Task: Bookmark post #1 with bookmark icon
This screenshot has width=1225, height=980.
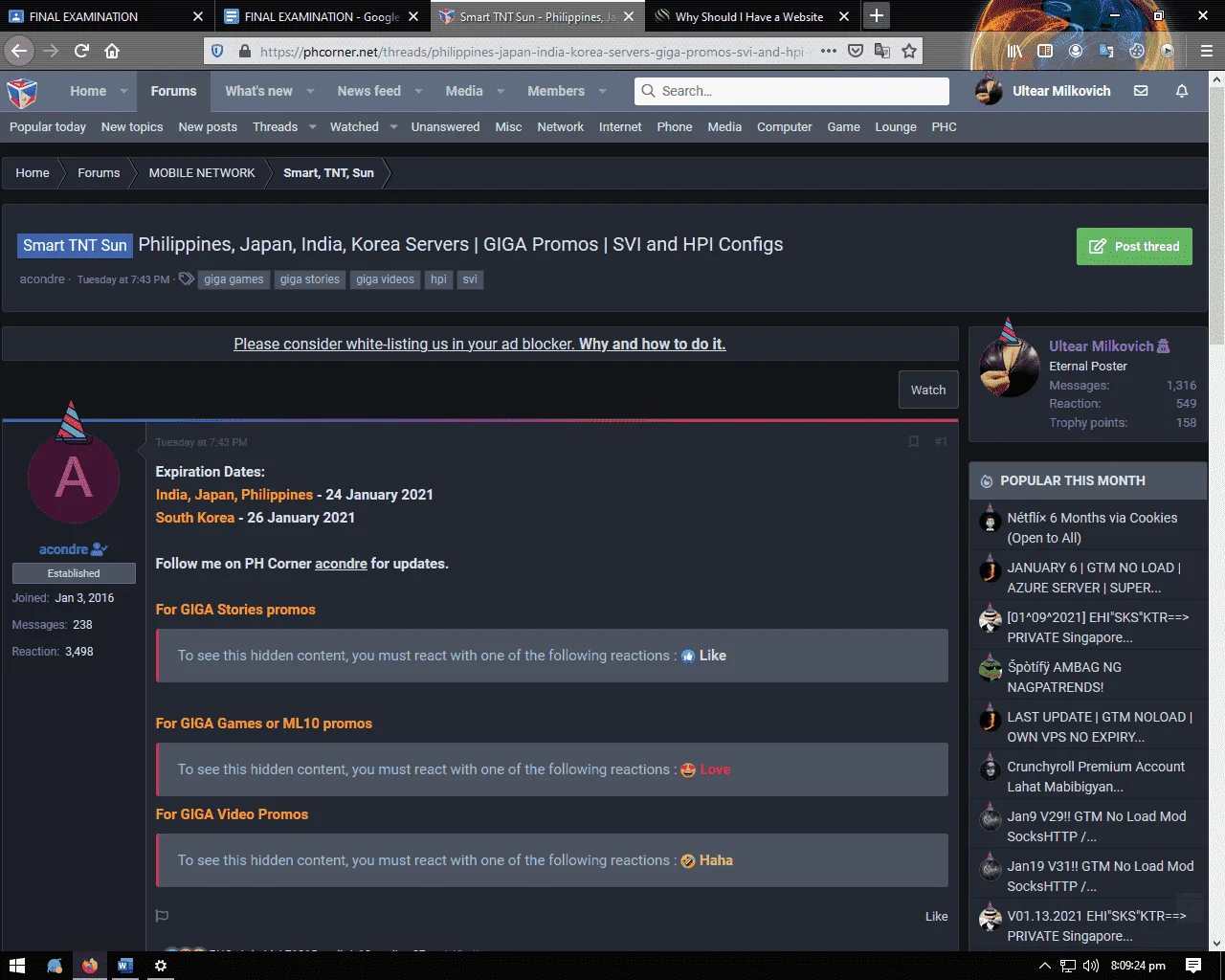Action: coord(913,441)
